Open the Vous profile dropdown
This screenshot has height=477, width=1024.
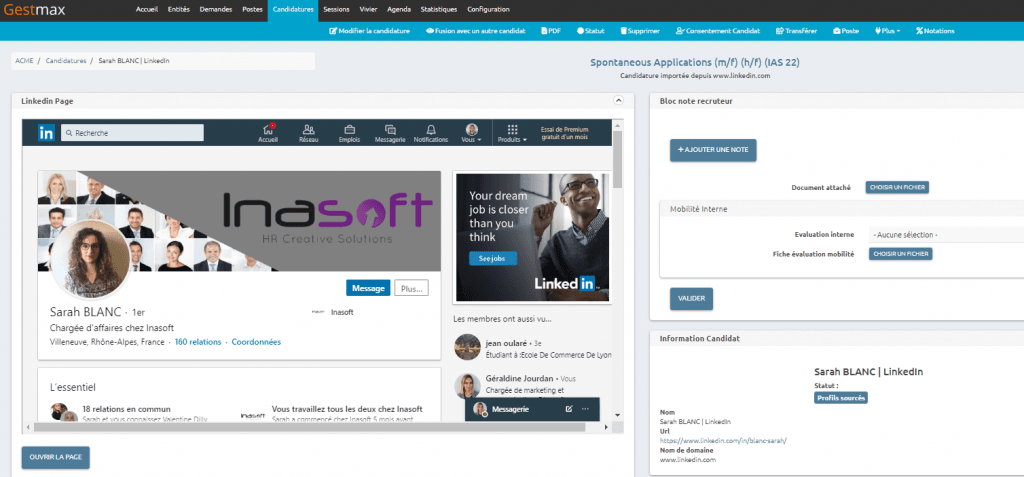coord(472,133)
